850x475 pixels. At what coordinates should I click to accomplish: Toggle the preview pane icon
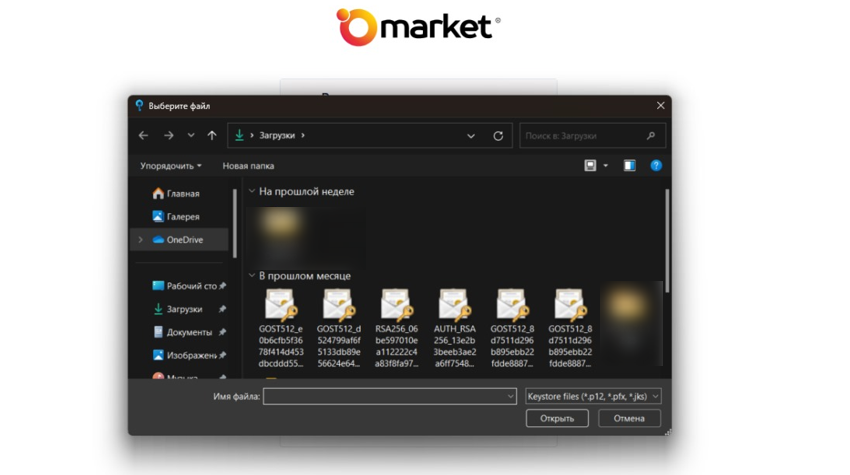[629, 166]
